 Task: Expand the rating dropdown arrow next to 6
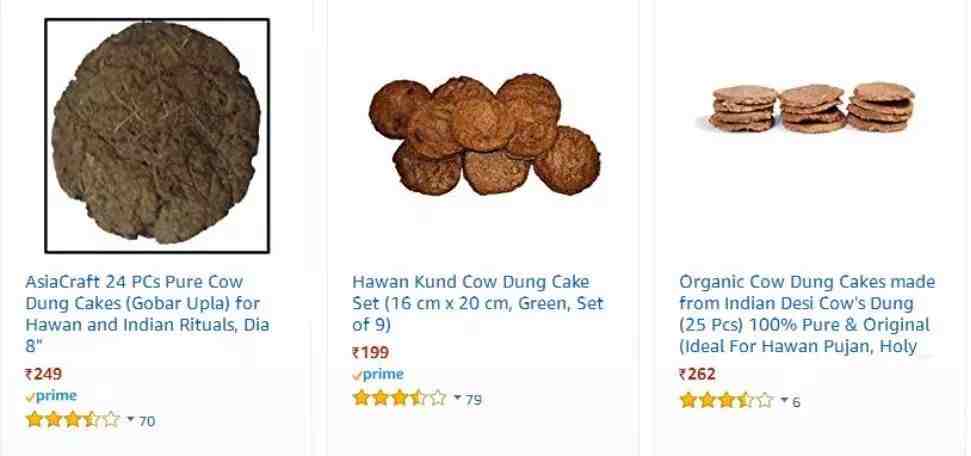click(784, 400)
